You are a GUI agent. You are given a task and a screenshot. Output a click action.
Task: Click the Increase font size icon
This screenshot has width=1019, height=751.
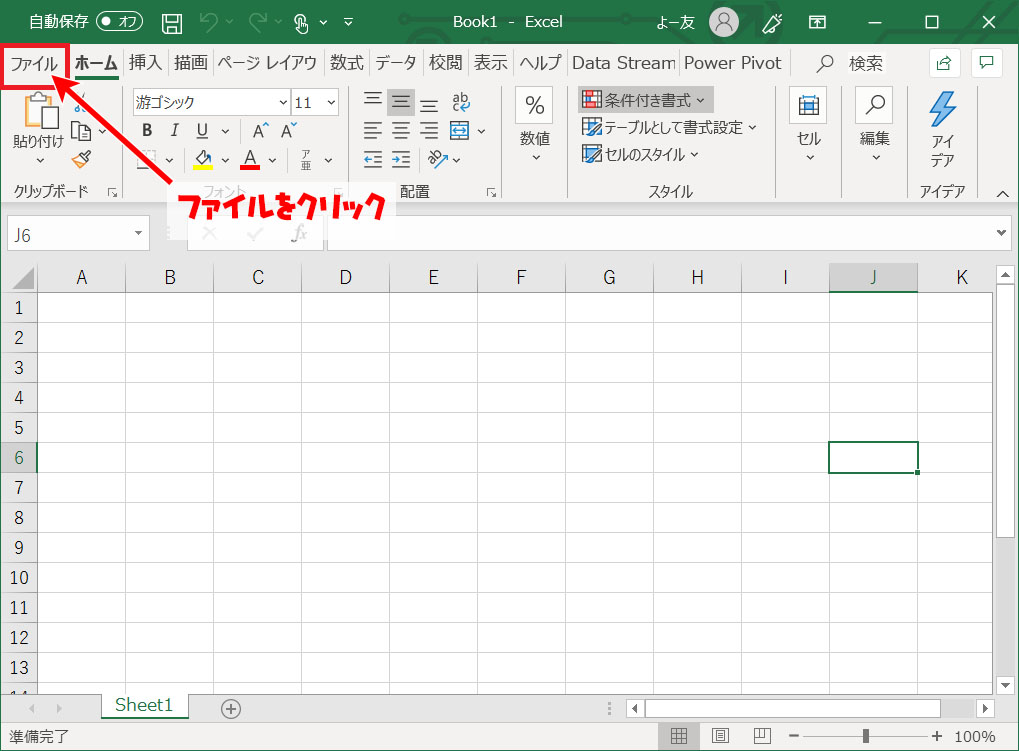[x=260, y=131]
